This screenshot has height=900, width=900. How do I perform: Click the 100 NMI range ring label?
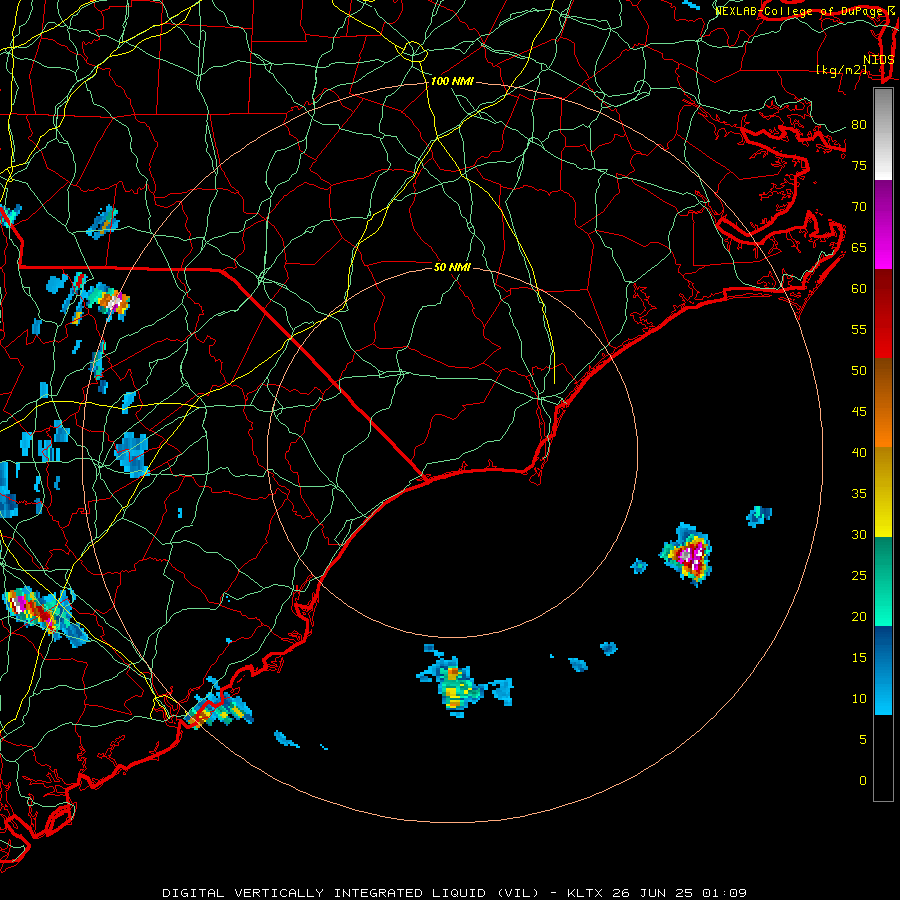pos(452,82)
